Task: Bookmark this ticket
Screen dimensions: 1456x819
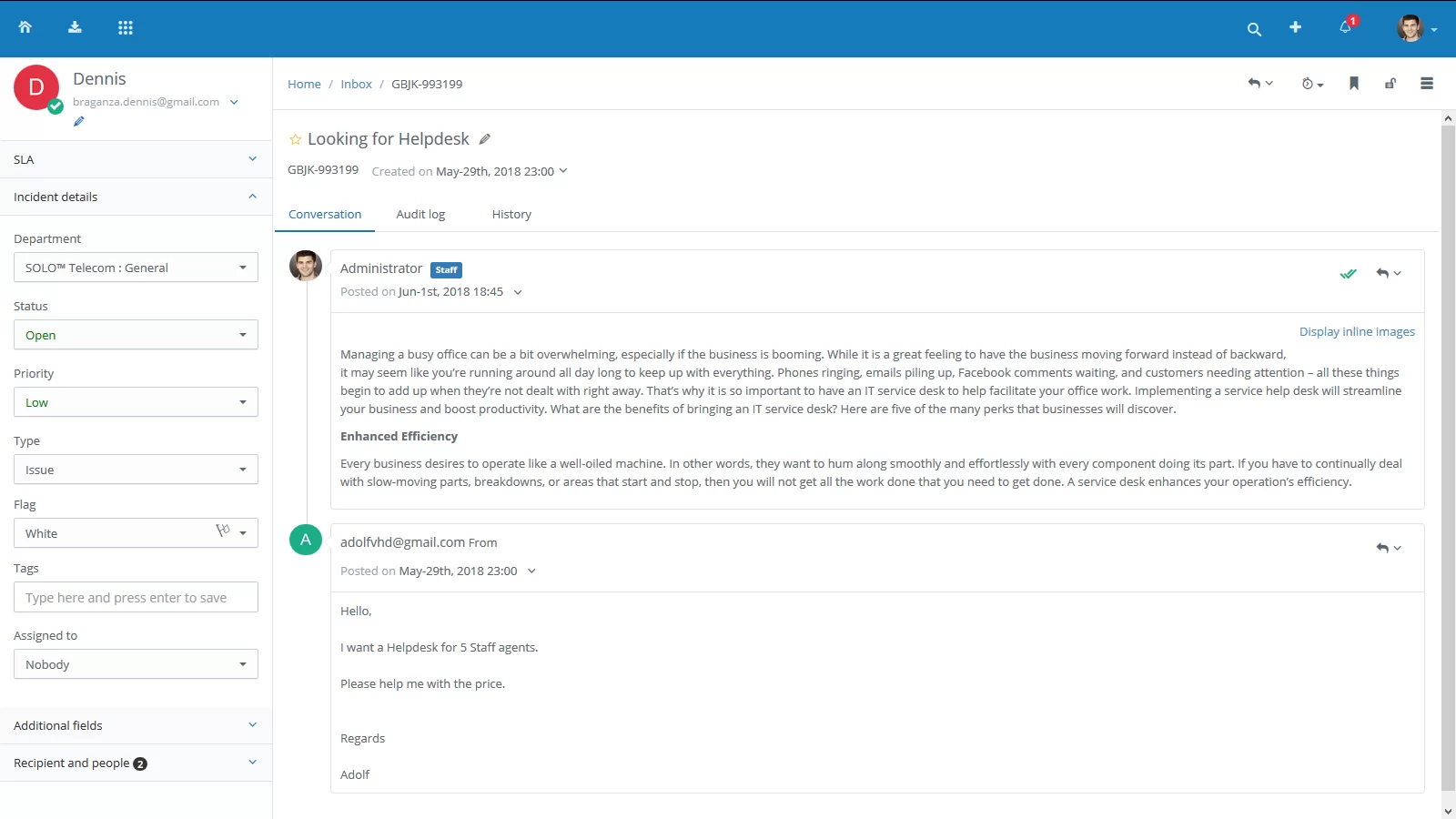Action: [x=1354, y=84]
